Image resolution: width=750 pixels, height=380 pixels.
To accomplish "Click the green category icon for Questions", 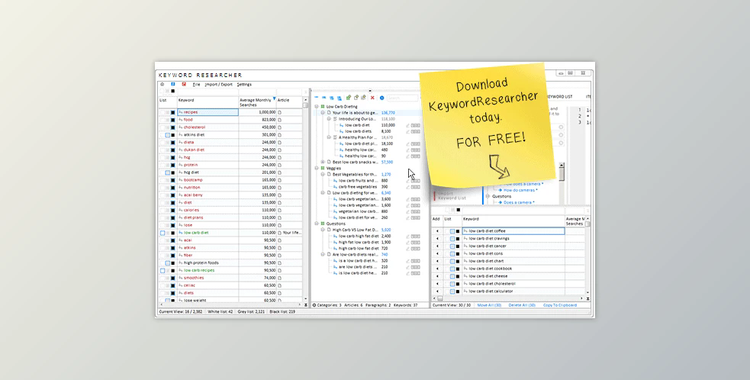I will (x=323, y=224).
